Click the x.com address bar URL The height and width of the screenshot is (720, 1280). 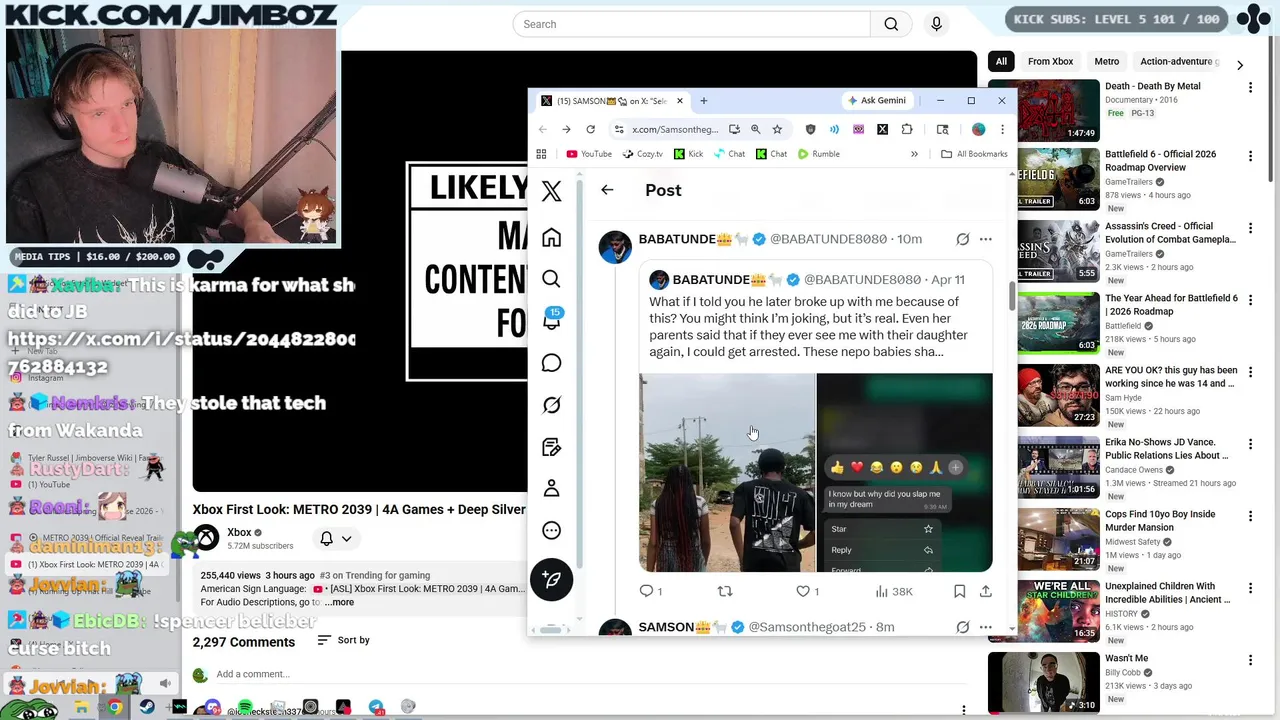coord(675,129)
